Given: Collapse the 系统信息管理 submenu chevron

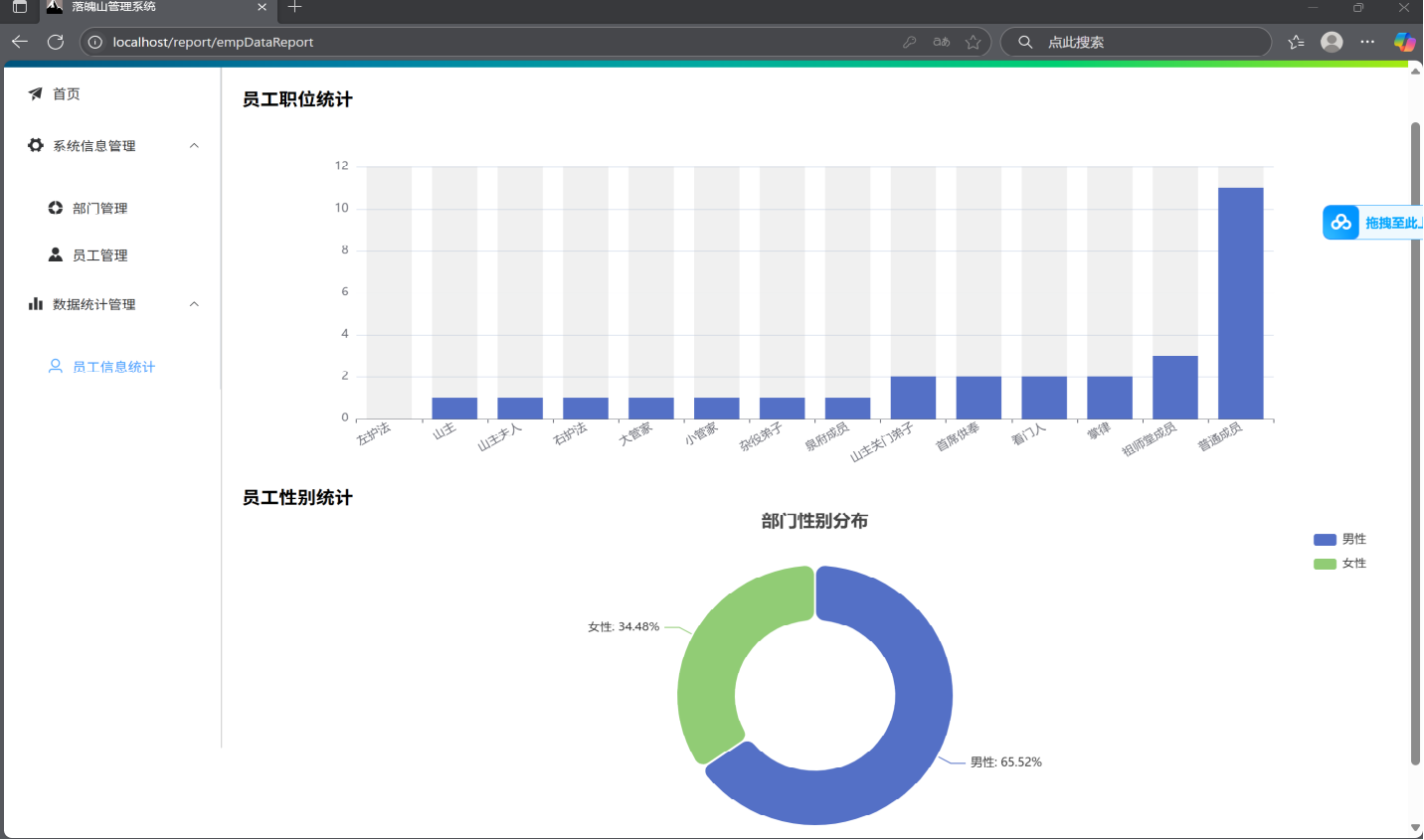Looking at the screenshot, I should 194,145.
